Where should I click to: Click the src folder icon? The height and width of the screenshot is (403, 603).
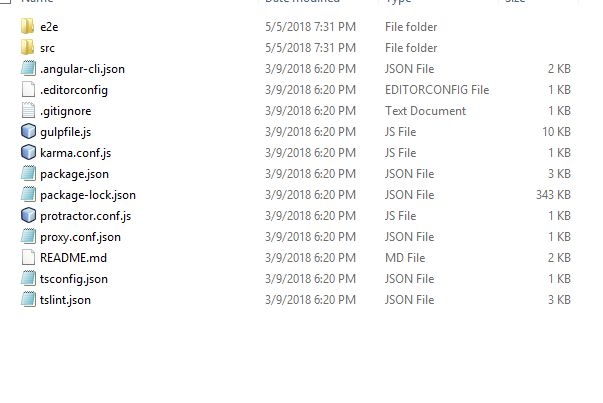click(28, 48)
